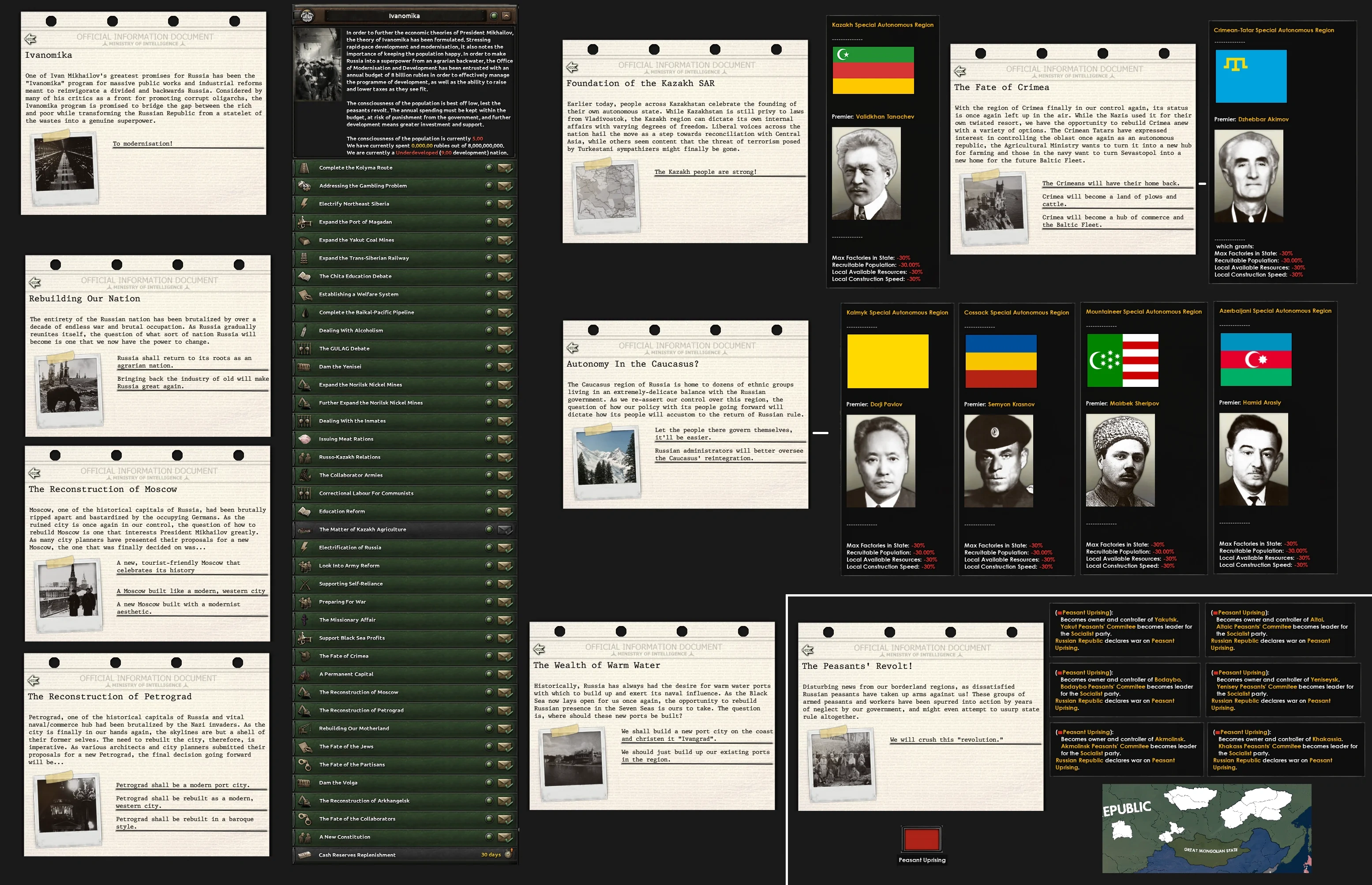Click the lightning bolt icon for Electrify Northeast Siberia
Screen dimensions: 1372x885
[304, 203]
